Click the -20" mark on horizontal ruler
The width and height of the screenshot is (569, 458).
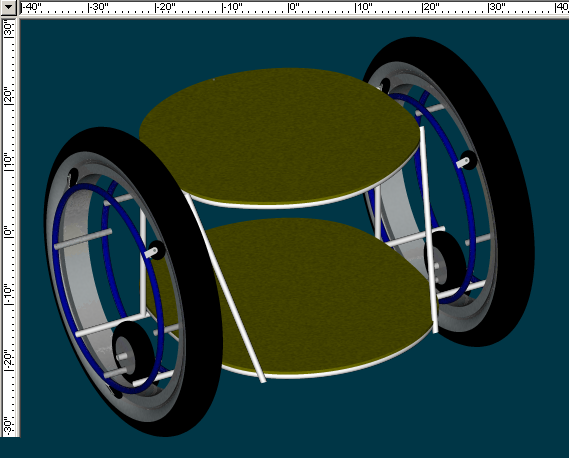coord(166,7)
